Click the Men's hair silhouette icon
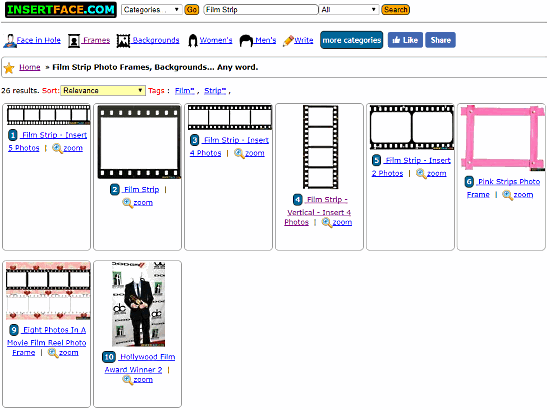 (246, 41)
